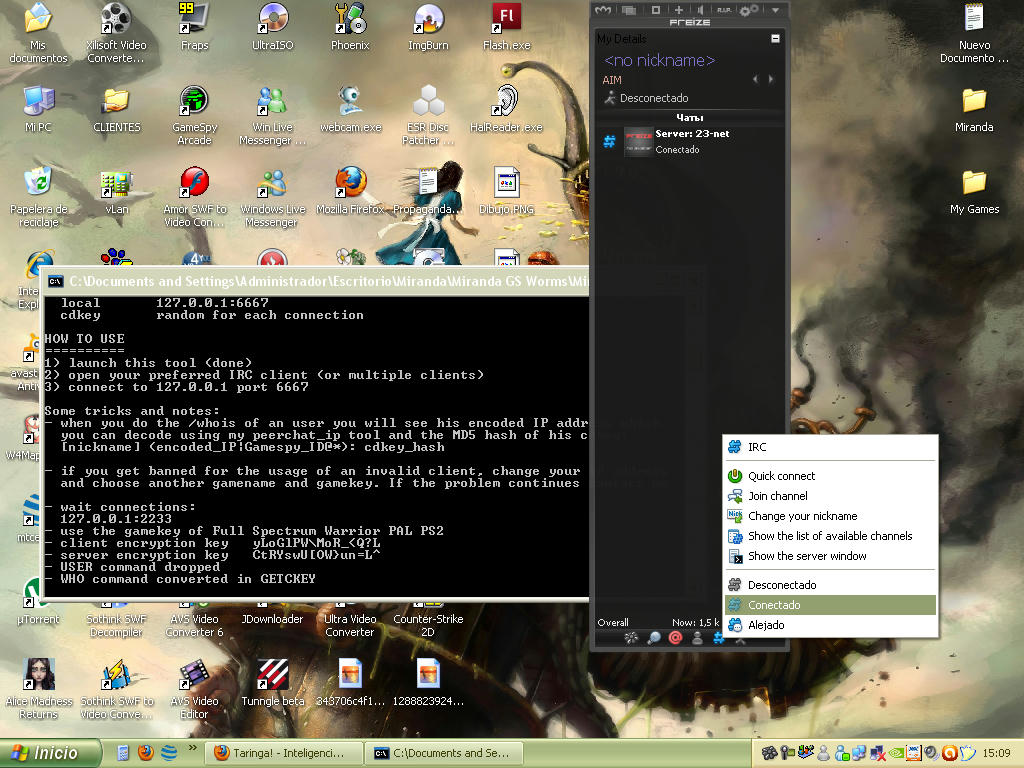Open Flash.exe desktop shortcut

[x=507, y=27]
